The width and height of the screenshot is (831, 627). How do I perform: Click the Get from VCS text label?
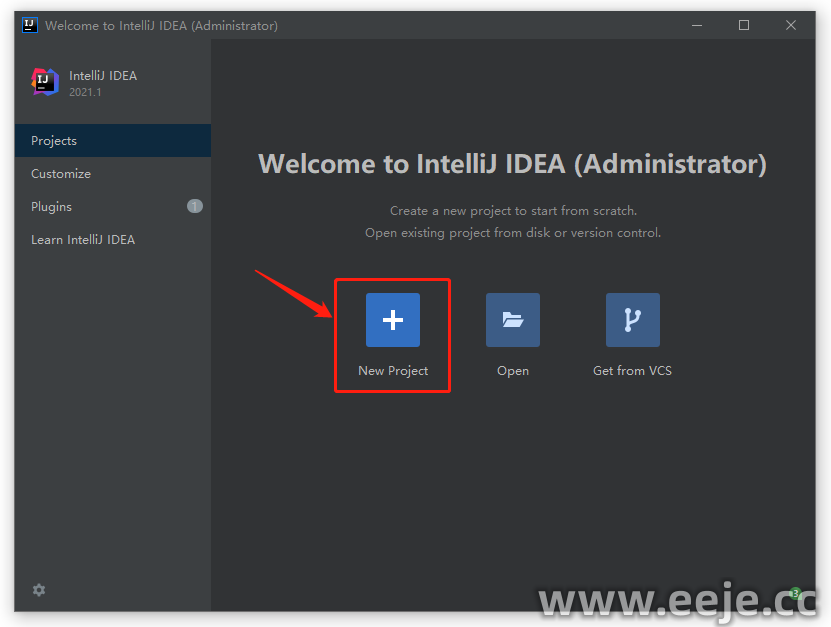[x=632, y=371]
